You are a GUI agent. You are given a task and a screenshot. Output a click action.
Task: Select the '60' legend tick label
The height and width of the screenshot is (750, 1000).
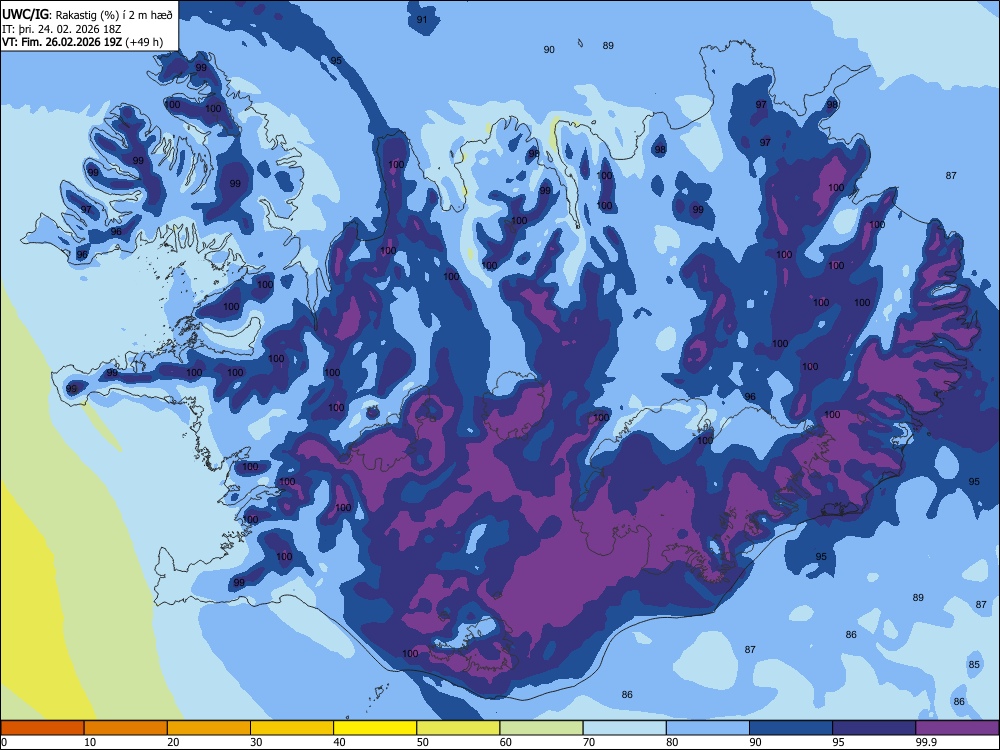pos(506,742)
